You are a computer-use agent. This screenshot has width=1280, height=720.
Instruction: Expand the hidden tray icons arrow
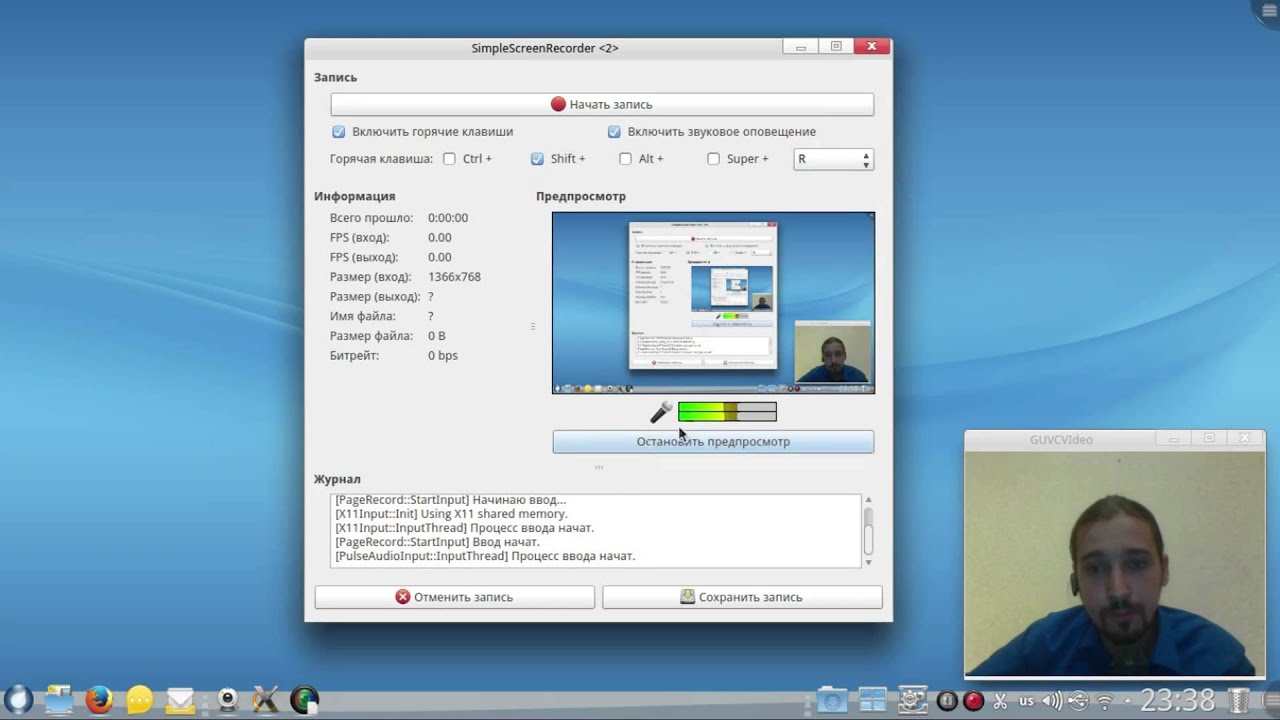pyautogui.click(x=1128, y=701)
